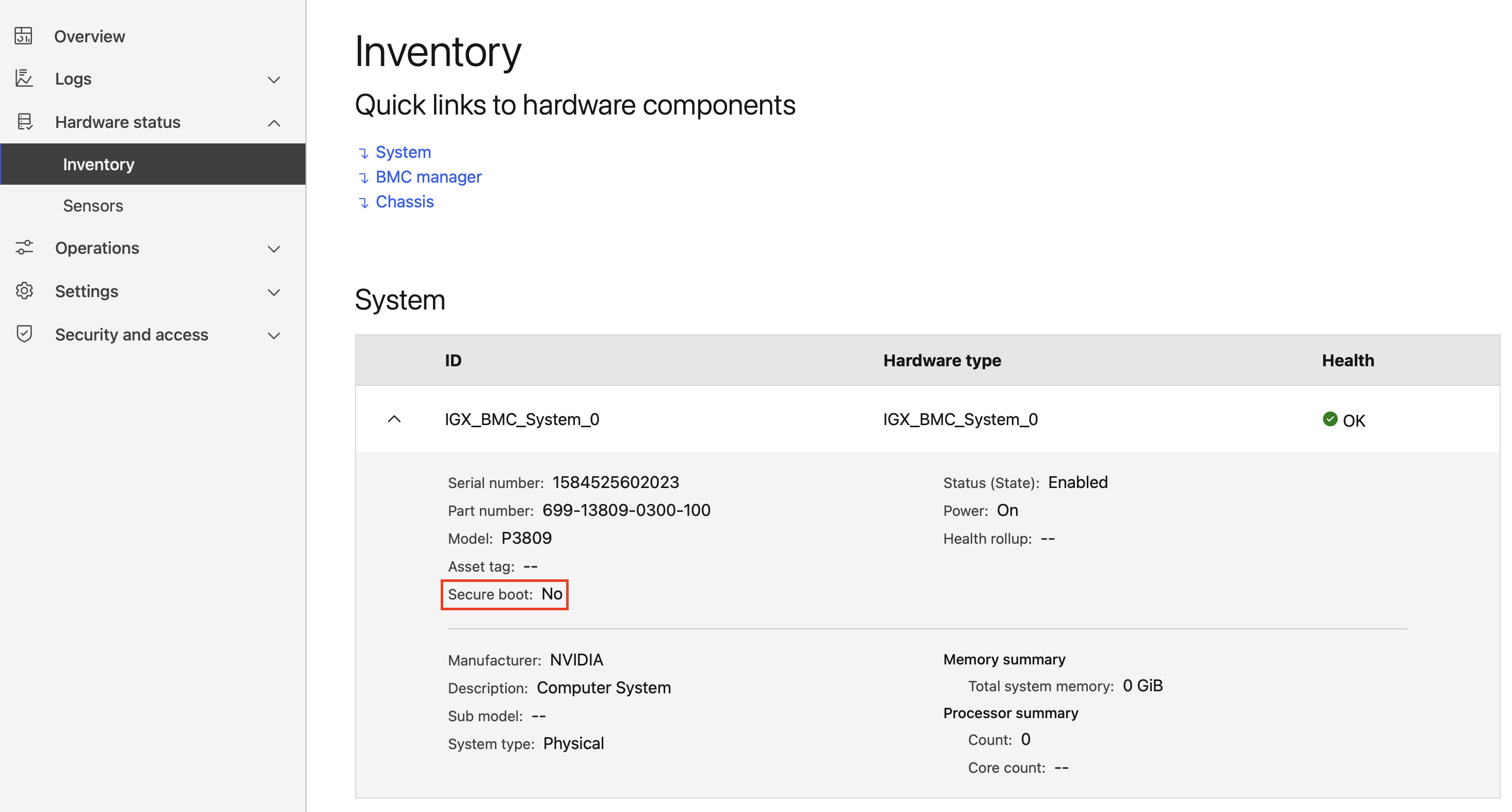
Task: Click the Overview dashboard icon
Action: click(23, 36)
